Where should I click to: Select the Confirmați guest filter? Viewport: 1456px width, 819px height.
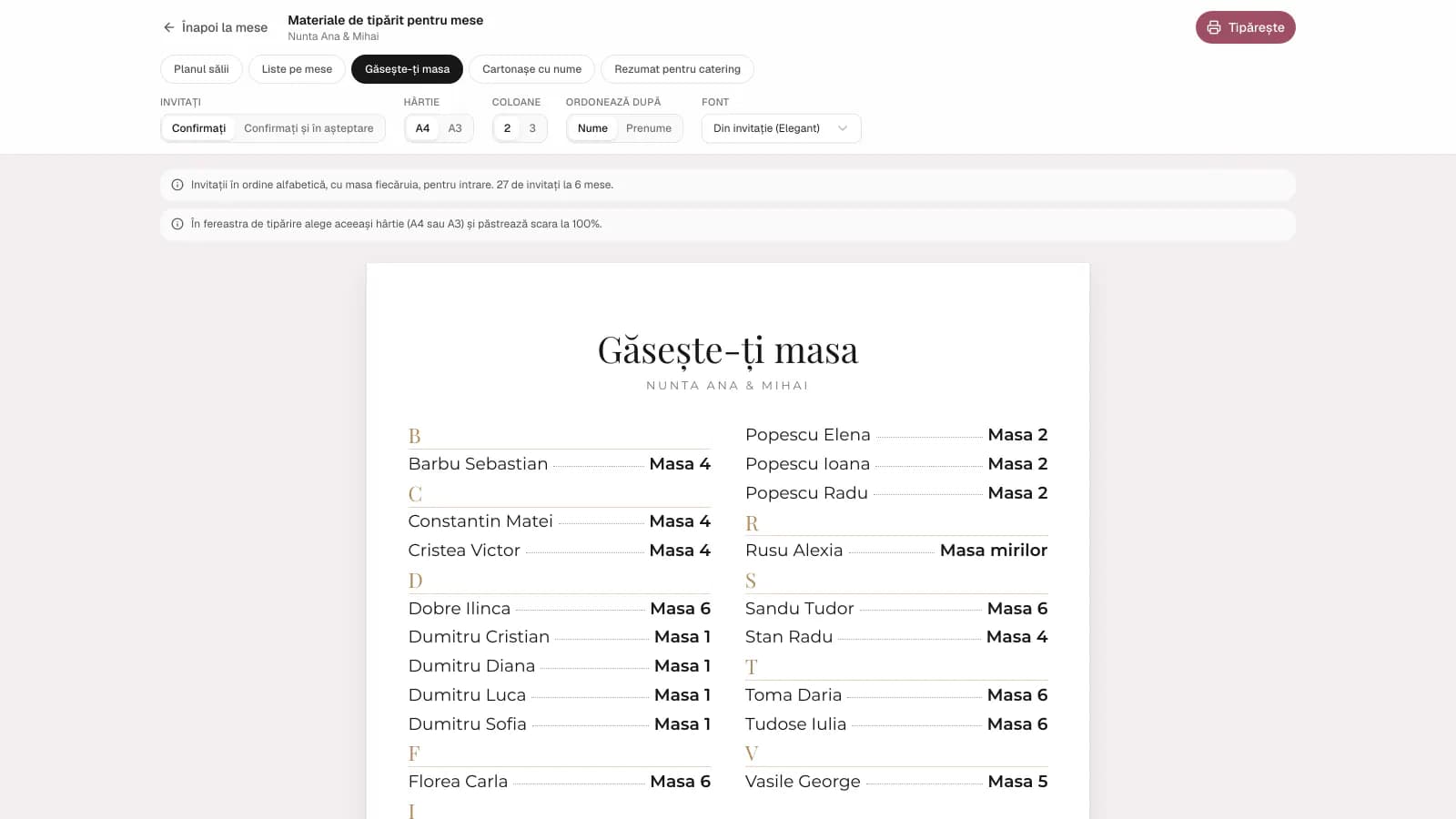[198, 128]
